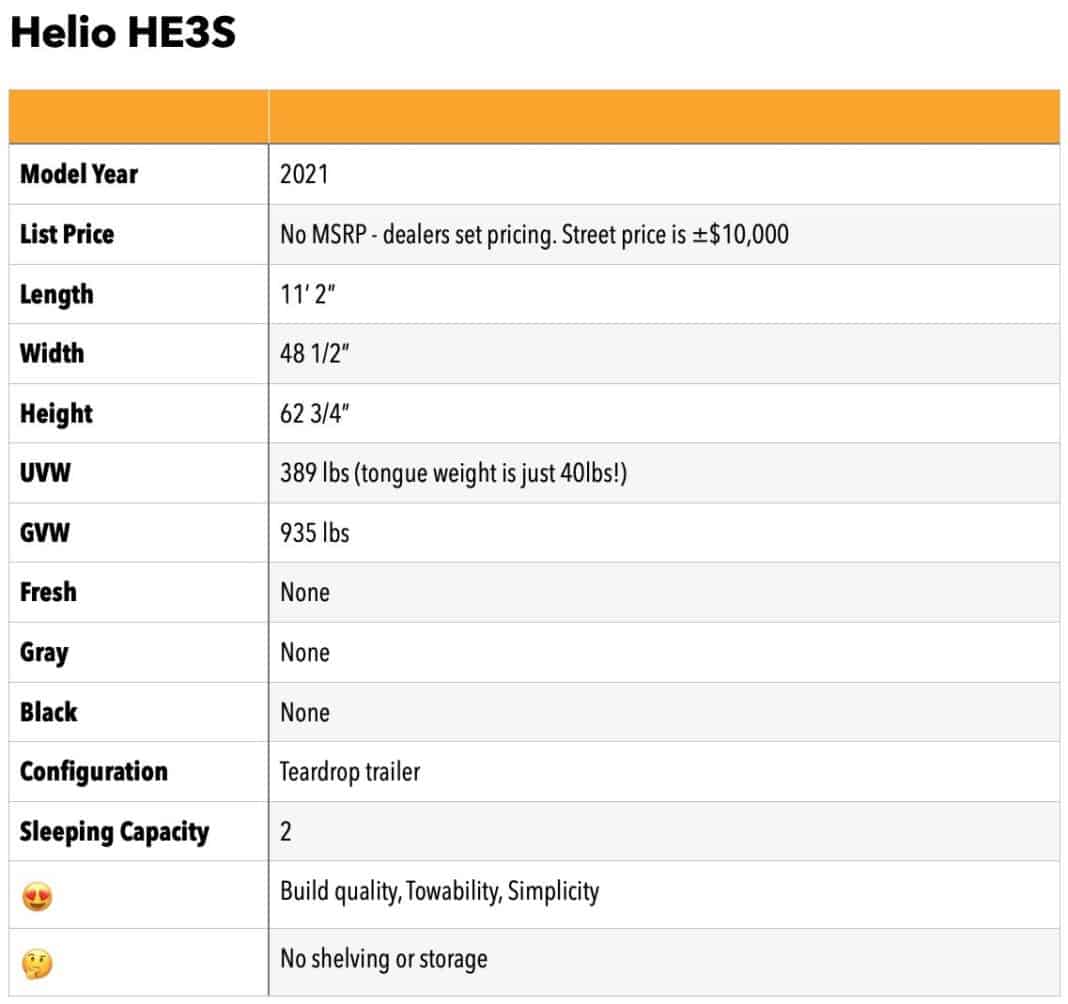Select the Height value 62 3/4"
The height and width of the screenshot is (1004, 1068).
[x=314, y=413]
